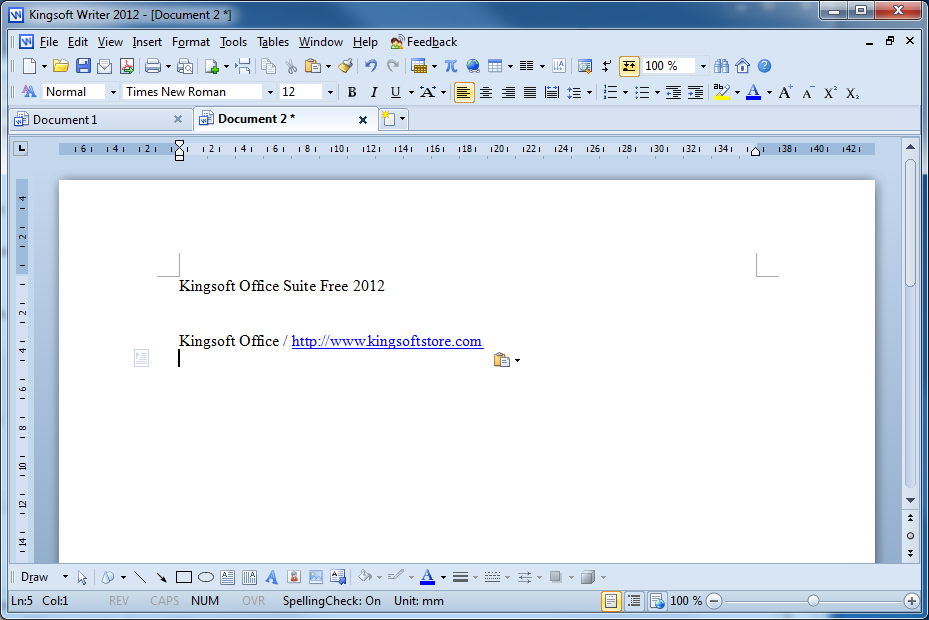Open the File menu
Image resolution: width=929 pixels, height=620 pixels.
[49, 42]
